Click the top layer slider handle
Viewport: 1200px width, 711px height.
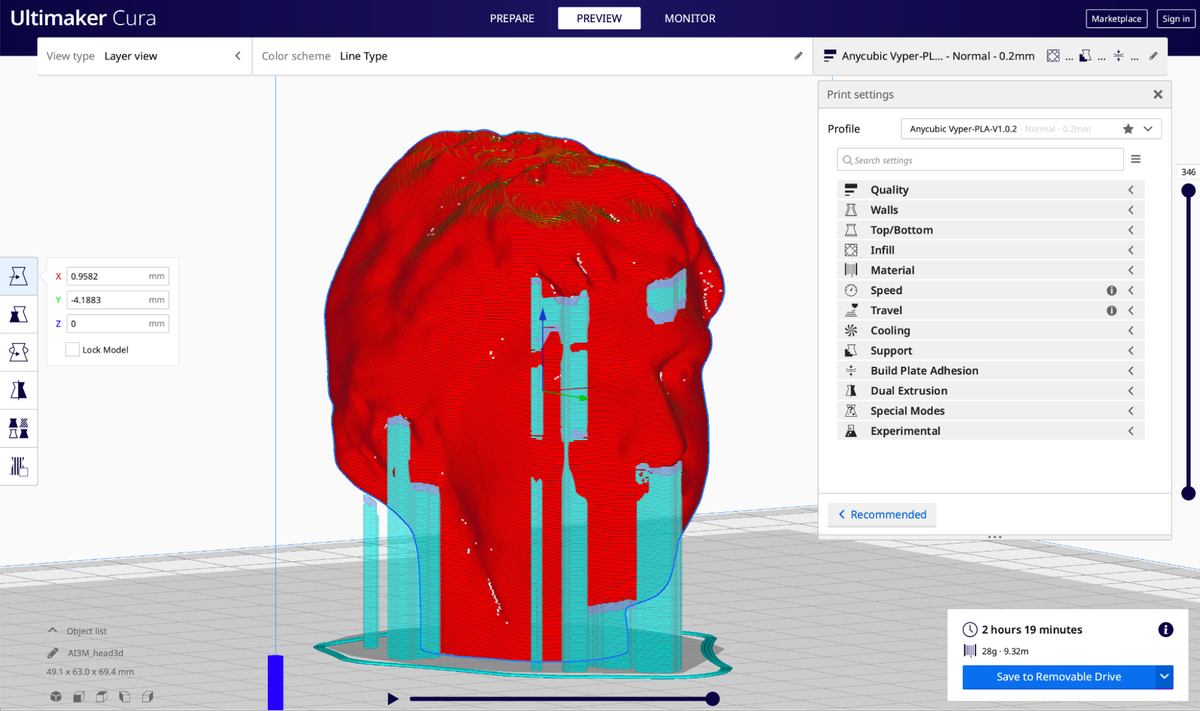(x=1188, y=190)
